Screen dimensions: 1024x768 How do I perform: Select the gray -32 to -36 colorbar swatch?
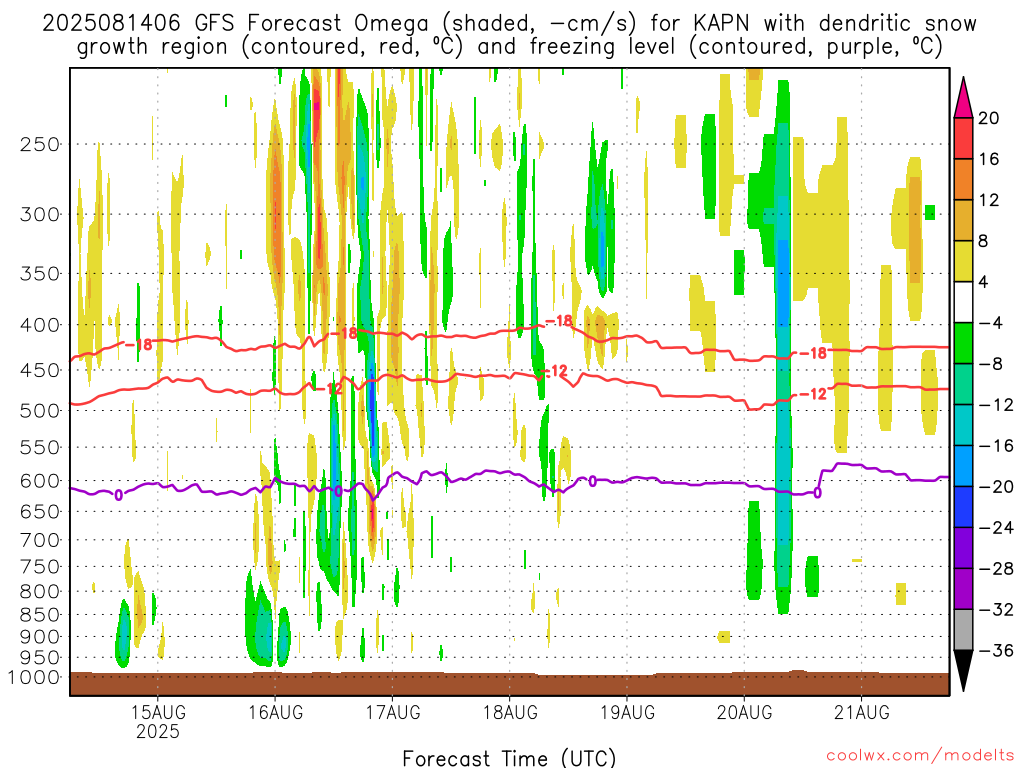pos(963,630)
